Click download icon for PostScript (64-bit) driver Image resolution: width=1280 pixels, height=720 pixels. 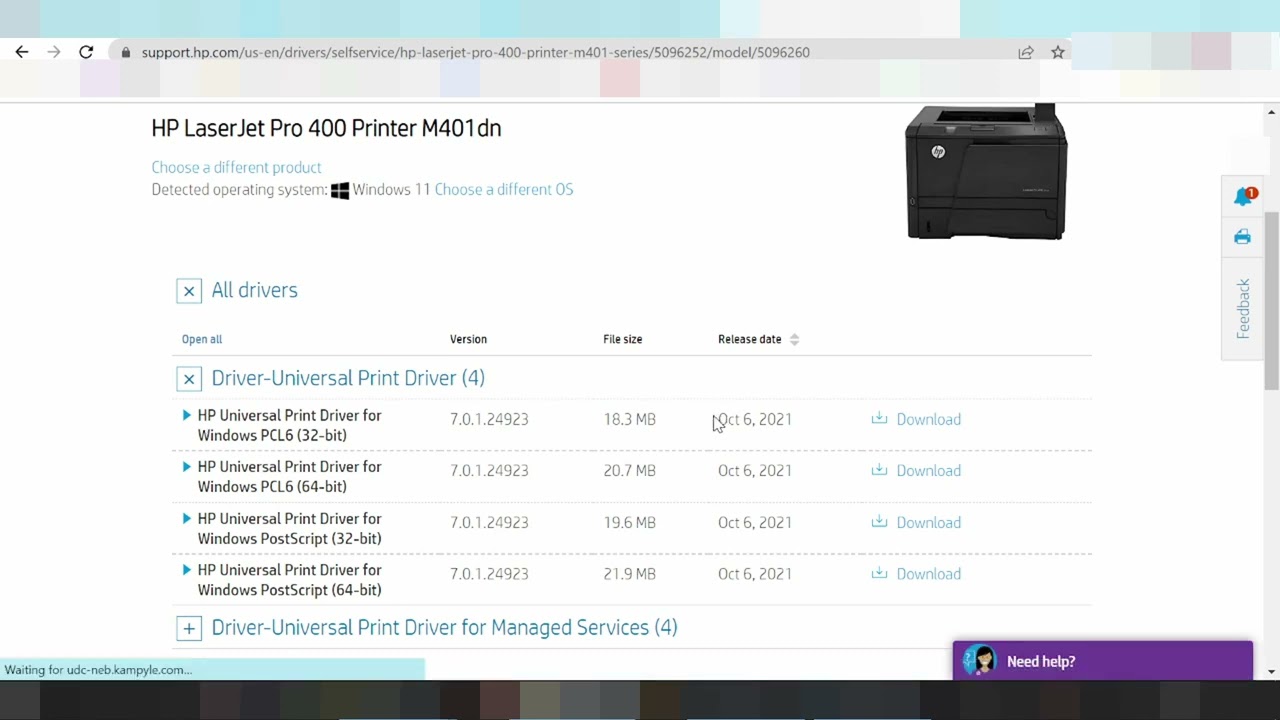click(879, 573)
